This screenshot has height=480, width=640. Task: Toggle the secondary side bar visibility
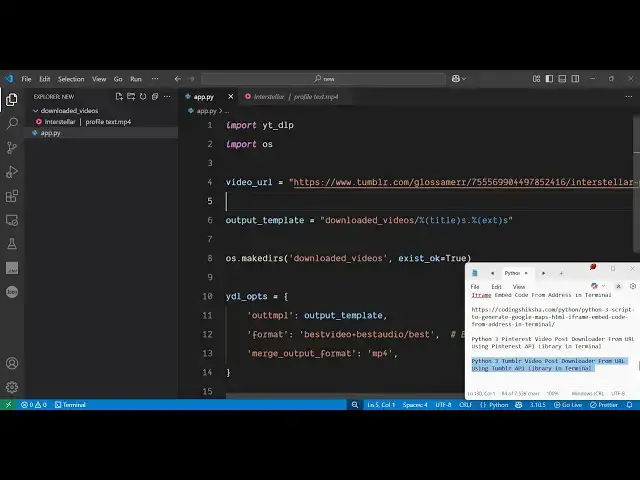575,78
